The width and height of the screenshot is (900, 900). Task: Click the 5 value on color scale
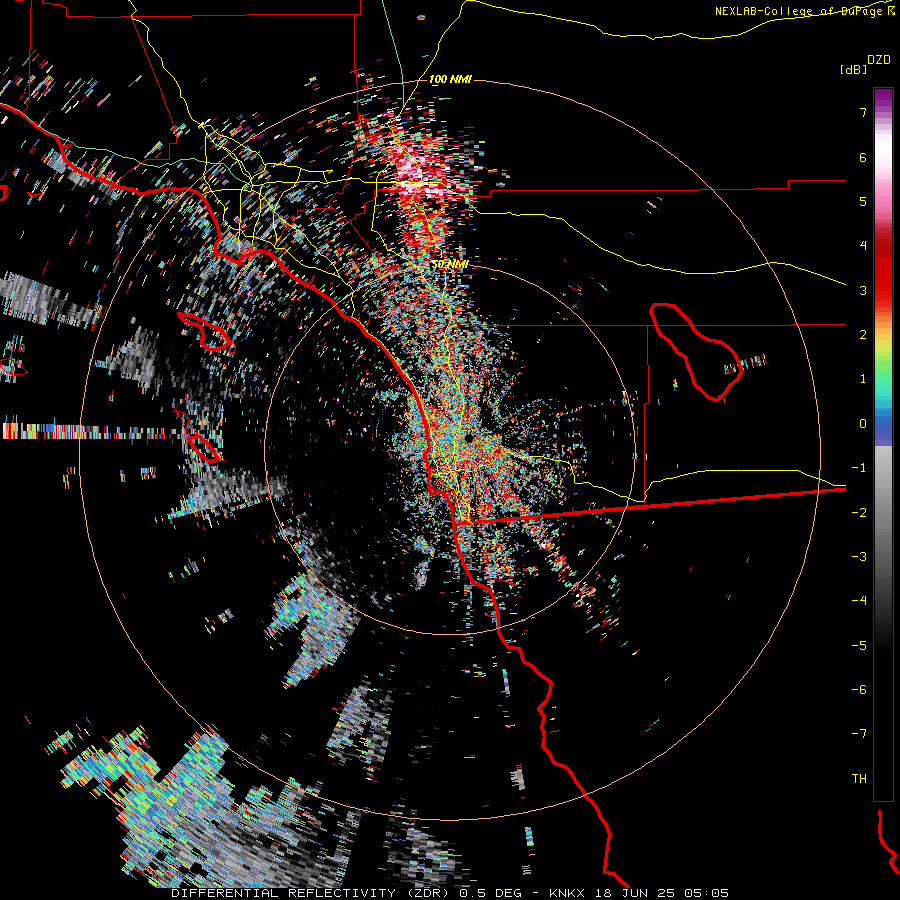[863, 201]
